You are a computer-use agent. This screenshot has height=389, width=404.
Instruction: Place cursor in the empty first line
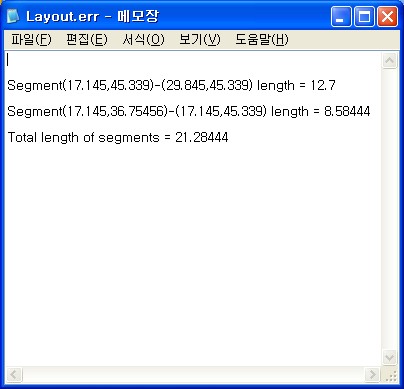click(193, 60)
